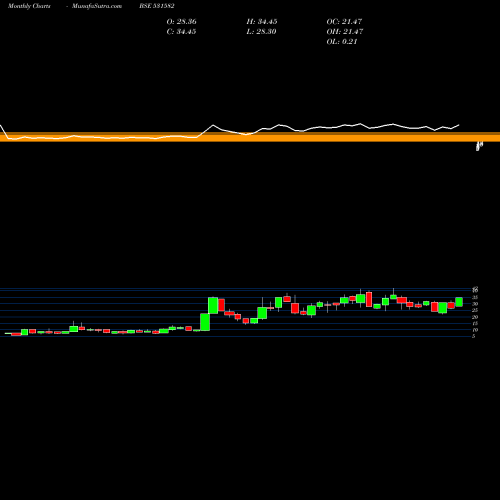
Task: Select the low value 'L: 28.30'
Action: click(261, 32)
